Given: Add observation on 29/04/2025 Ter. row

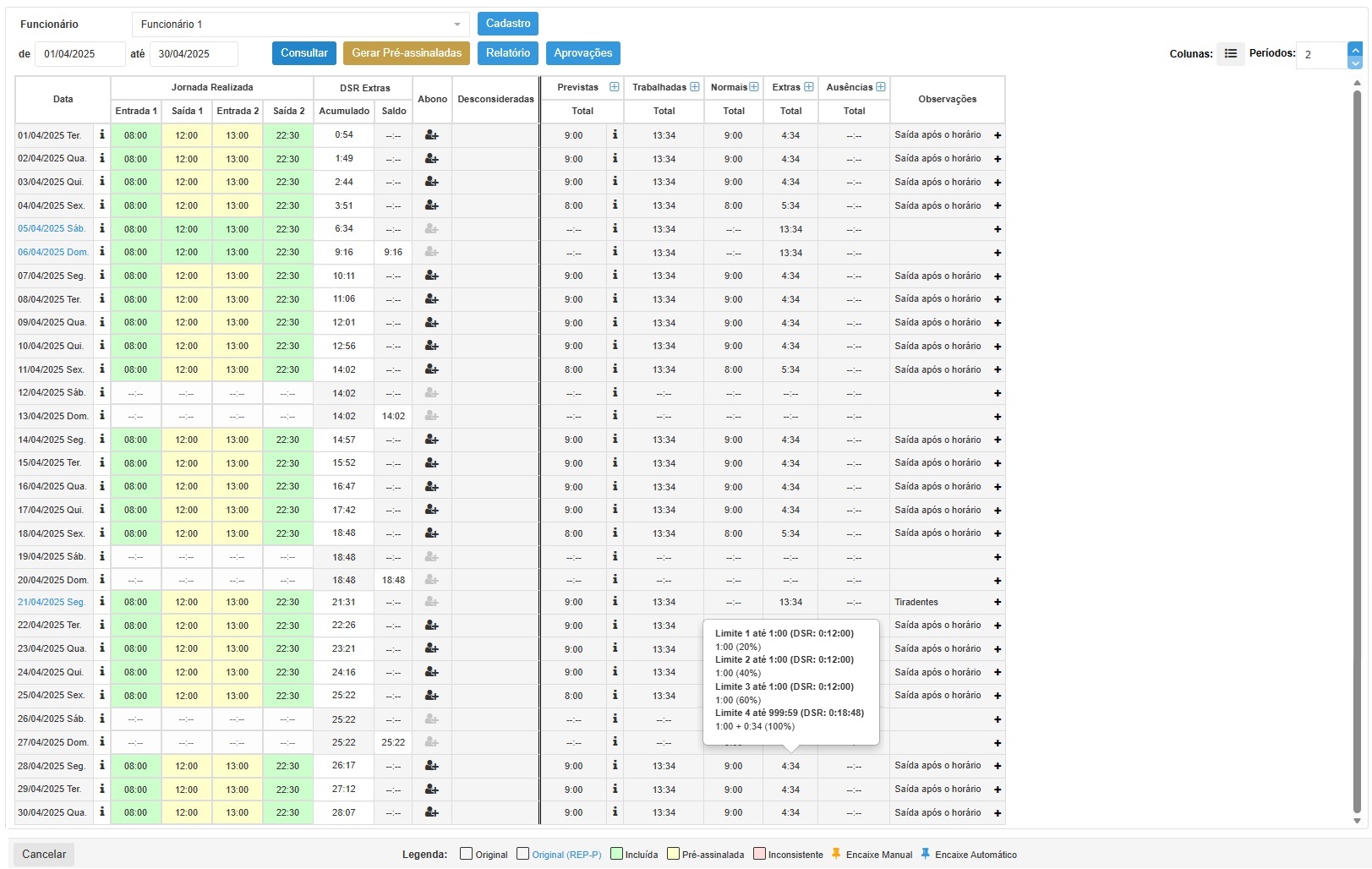Looking at the screenshot, I should (x=998, y=790).
